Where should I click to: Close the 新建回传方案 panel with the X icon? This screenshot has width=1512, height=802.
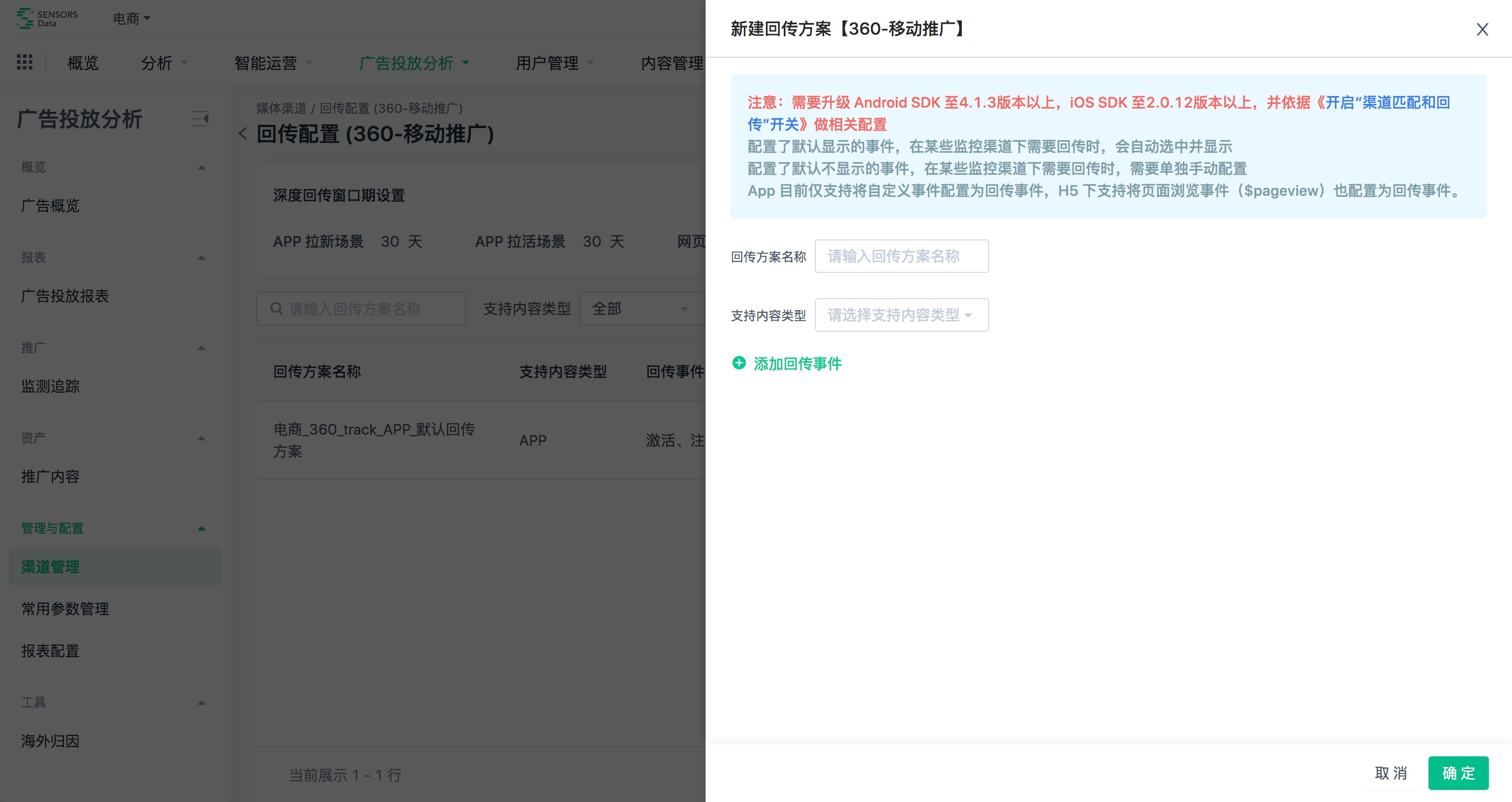[x=1482, y=29]
